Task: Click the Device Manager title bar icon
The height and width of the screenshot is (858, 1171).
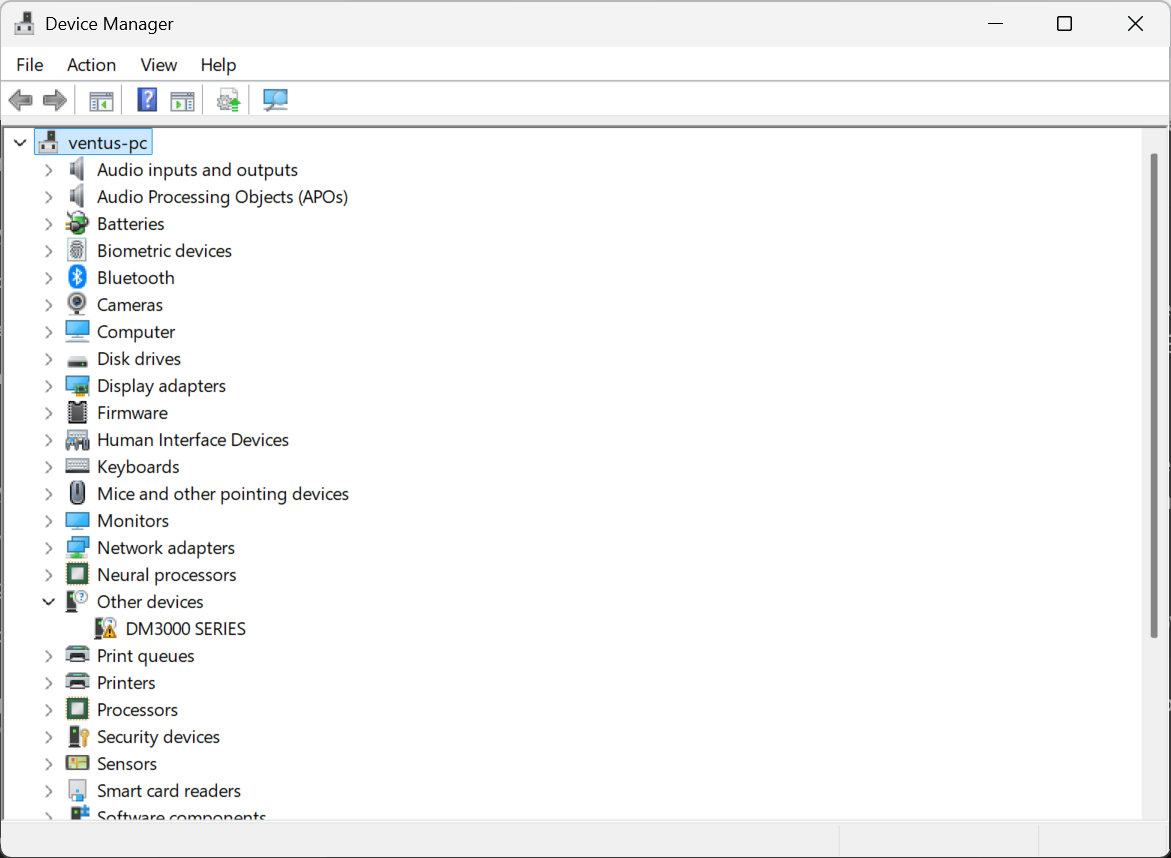Action: (x=25, y=23)
